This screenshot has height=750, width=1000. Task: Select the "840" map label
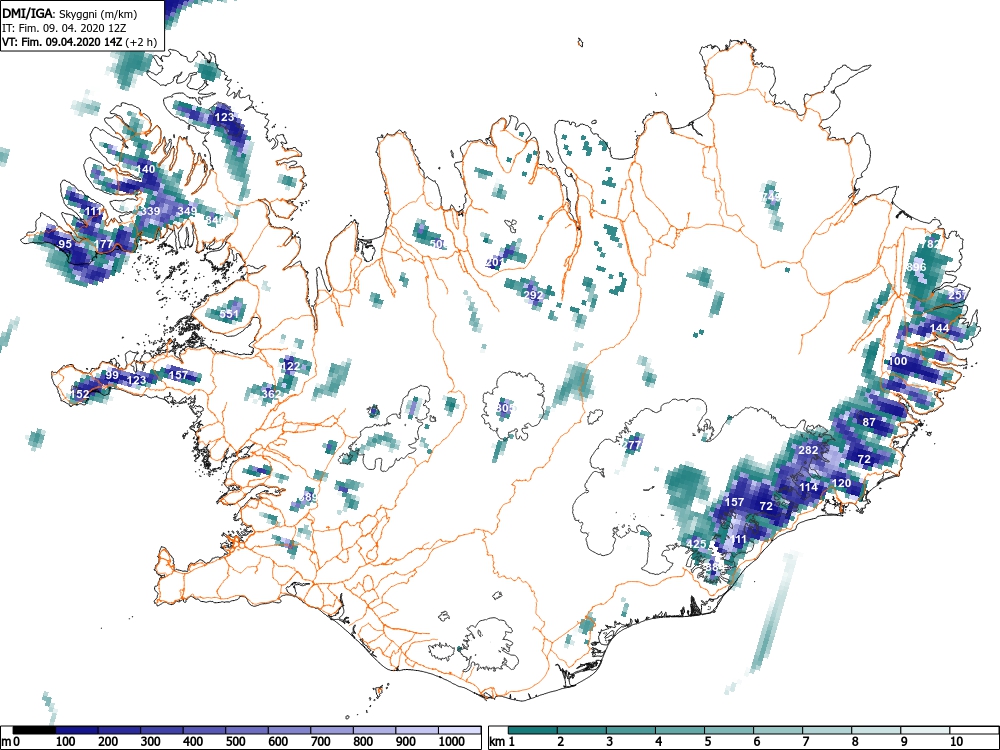coord(214,220)
